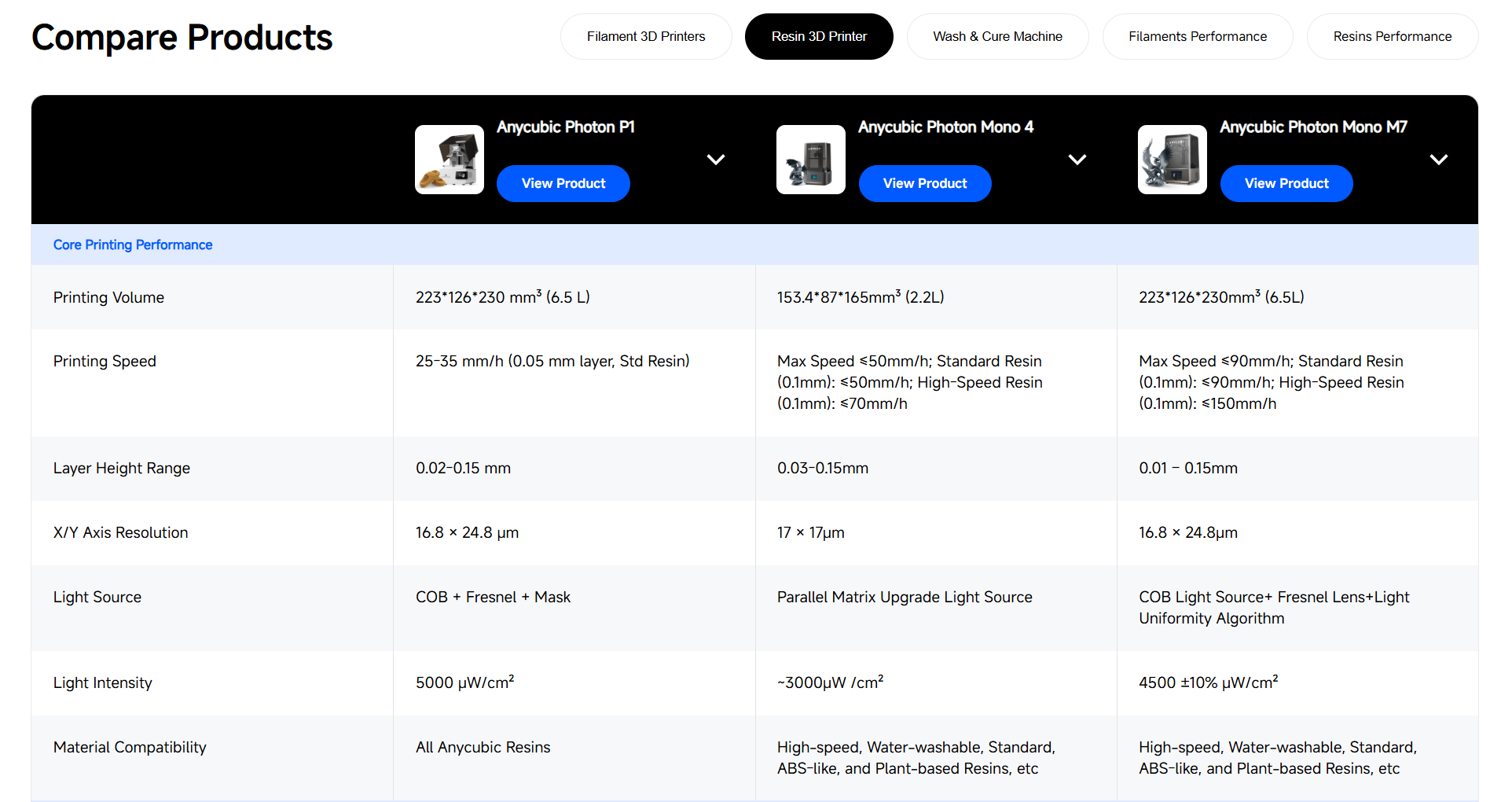Select the Light Source row label
Image resolution: width=1512 pixels, height=802 pixels.
click(97, 597)
